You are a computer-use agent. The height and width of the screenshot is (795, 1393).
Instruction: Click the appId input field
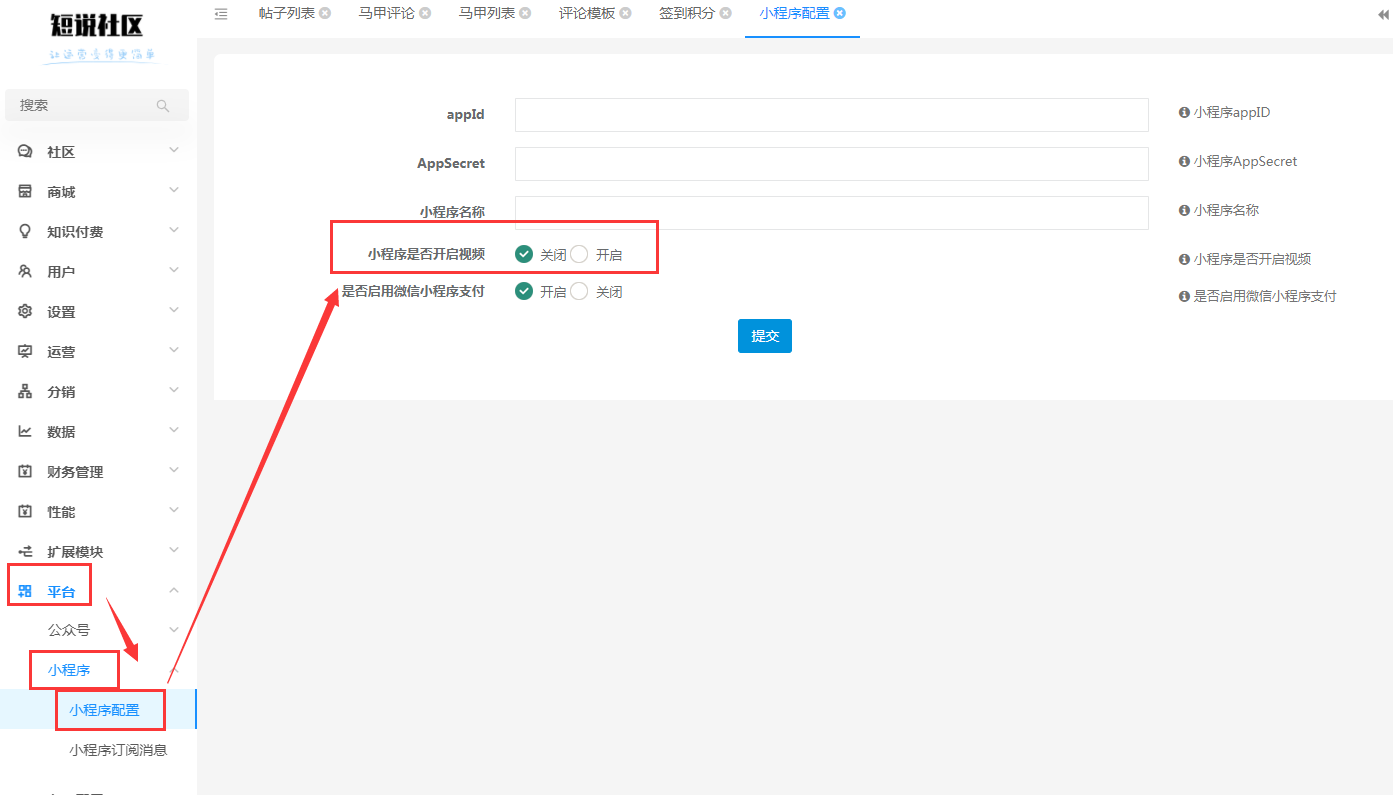pos(831,115)
